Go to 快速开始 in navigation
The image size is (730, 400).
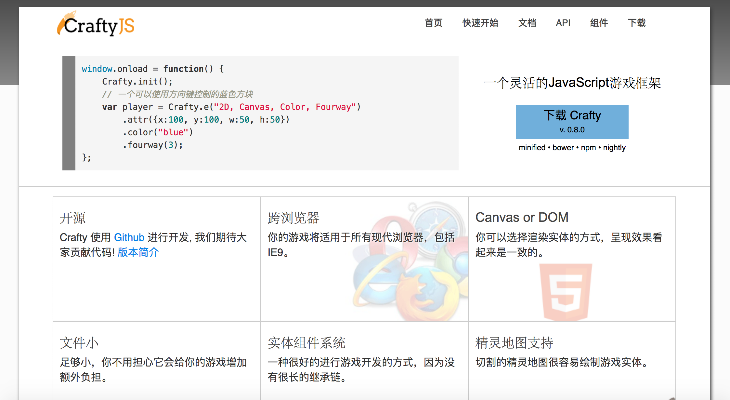point(480,23)
